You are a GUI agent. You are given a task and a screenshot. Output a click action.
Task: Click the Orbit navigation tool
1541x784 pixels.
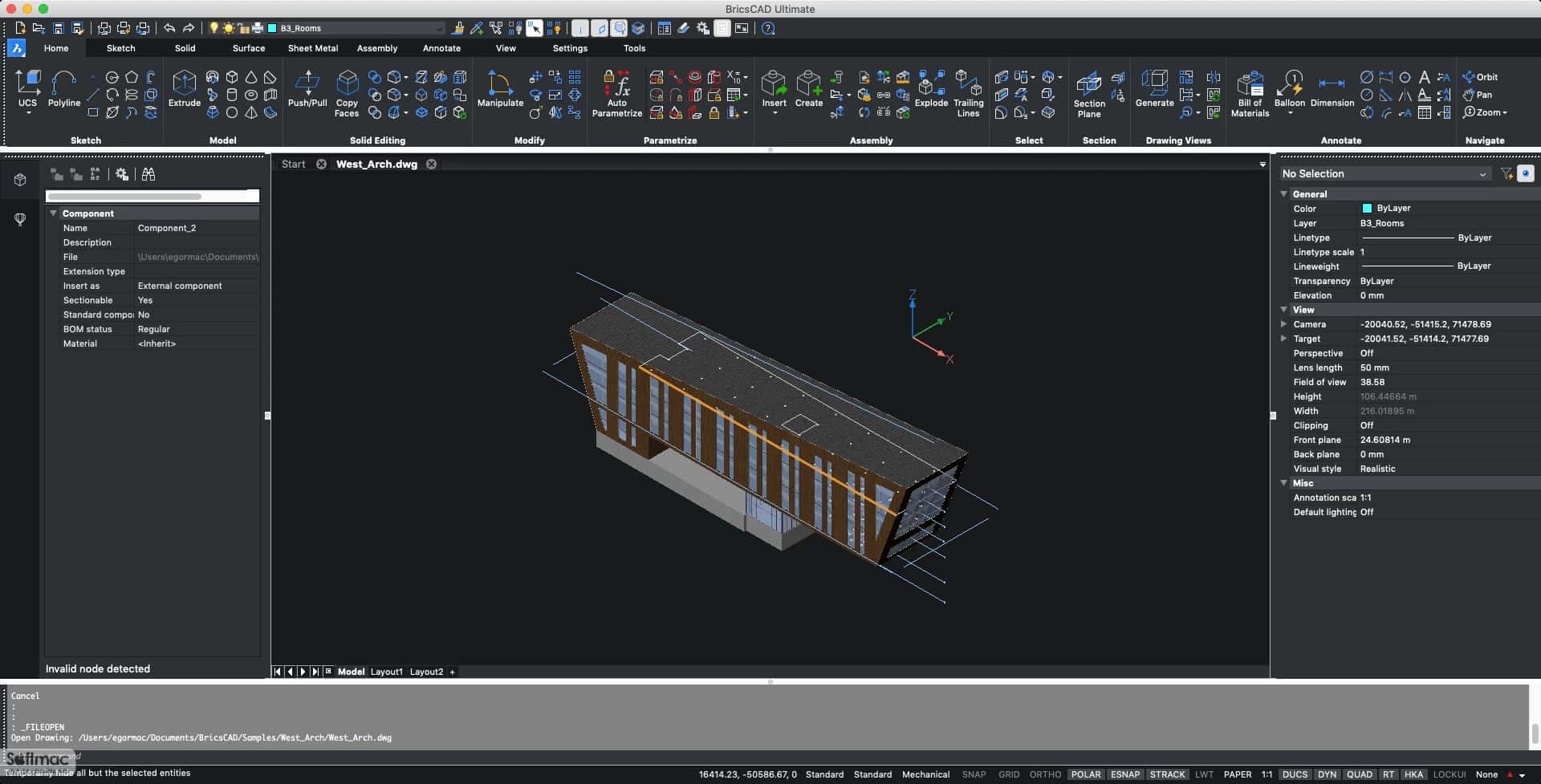pyautogui.click(x=1480, y=77)
